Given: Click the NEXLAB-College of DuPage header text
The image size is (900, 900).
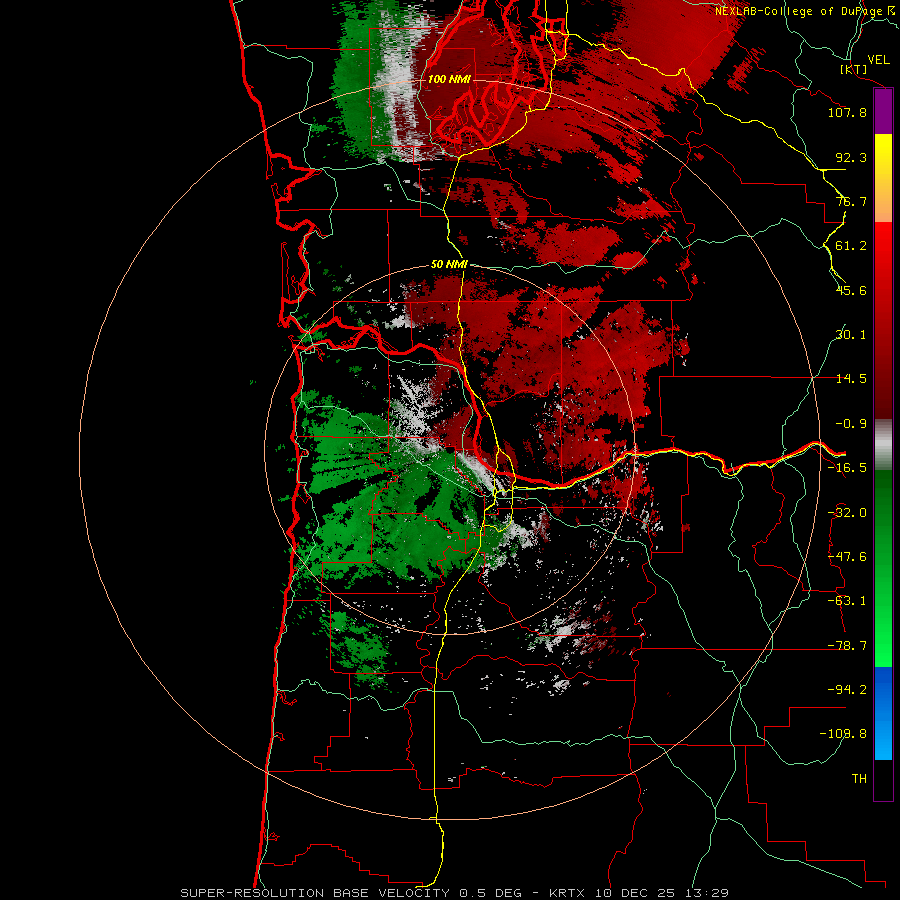Looking at the screenshot, I should (x=798, y=11).
